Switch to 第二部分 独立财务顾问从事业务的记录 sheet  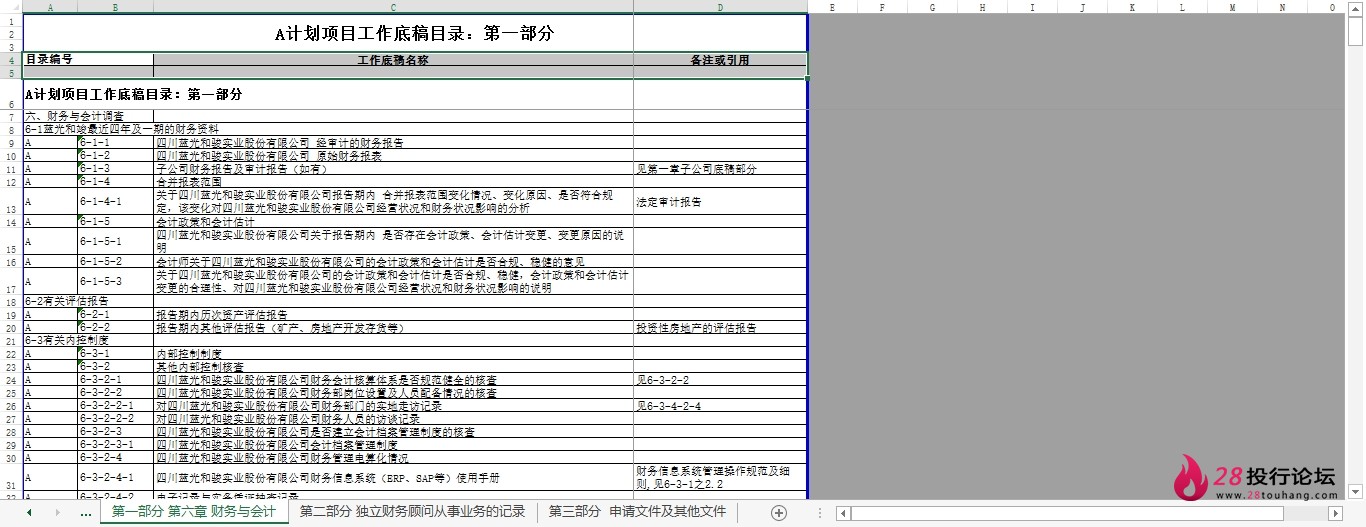tap(412, 512)
